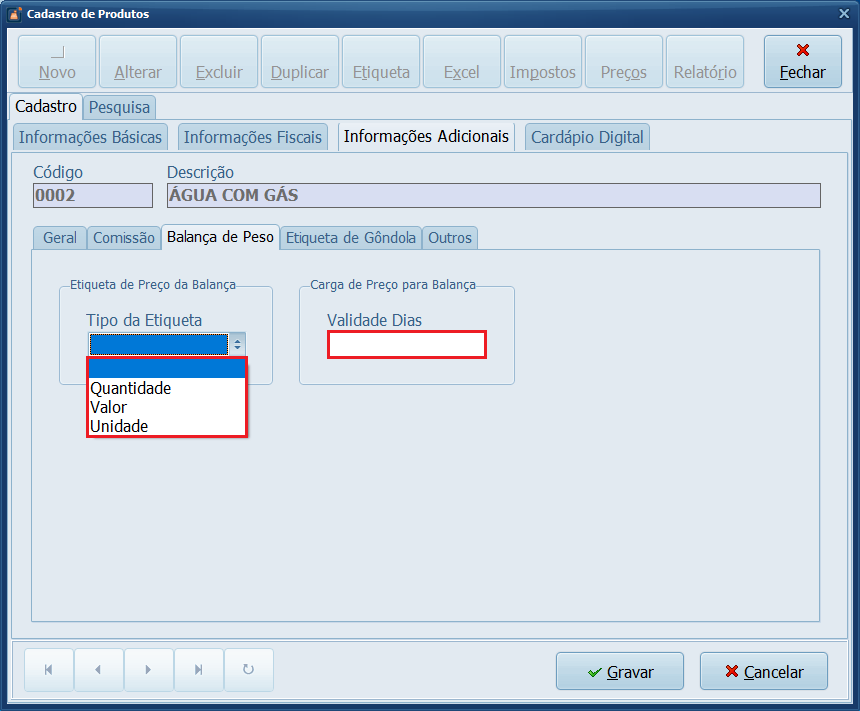860x711 pixels.
Task: Open the Informações Fiscais tab
Action: 253,137
